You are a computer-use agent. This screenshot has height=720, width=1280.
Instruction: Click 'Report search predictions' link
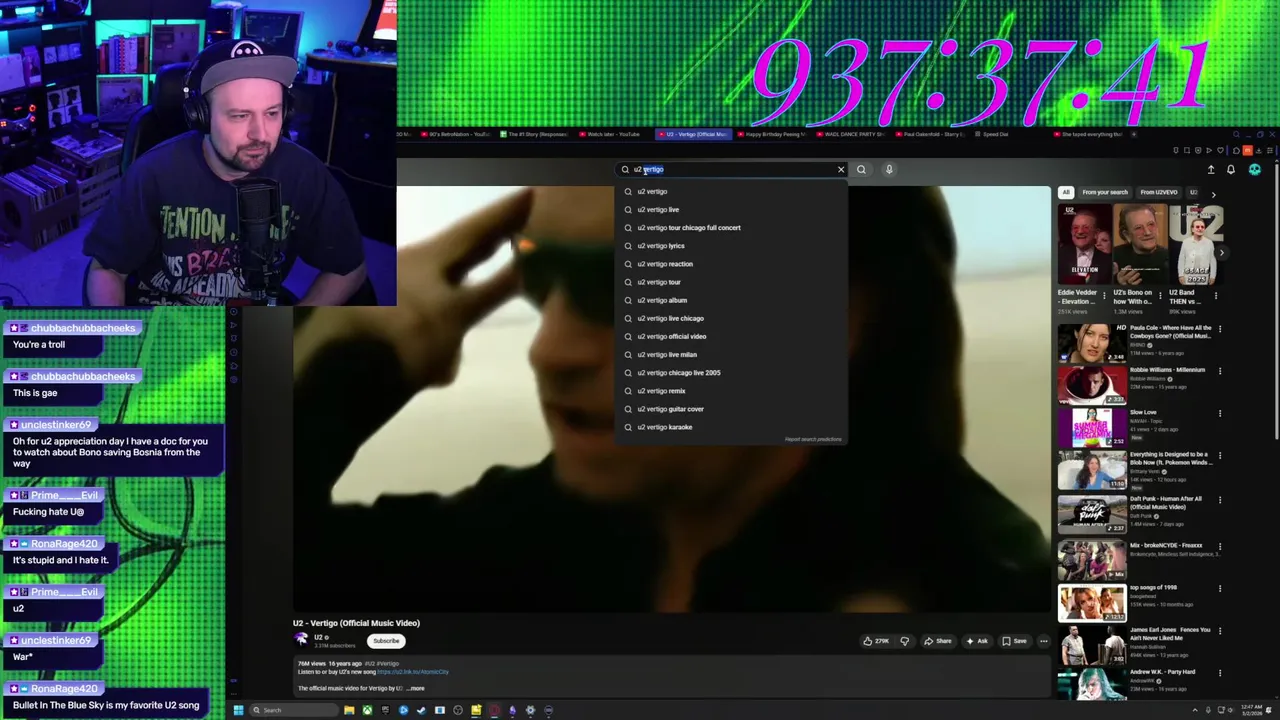point(813,439)
